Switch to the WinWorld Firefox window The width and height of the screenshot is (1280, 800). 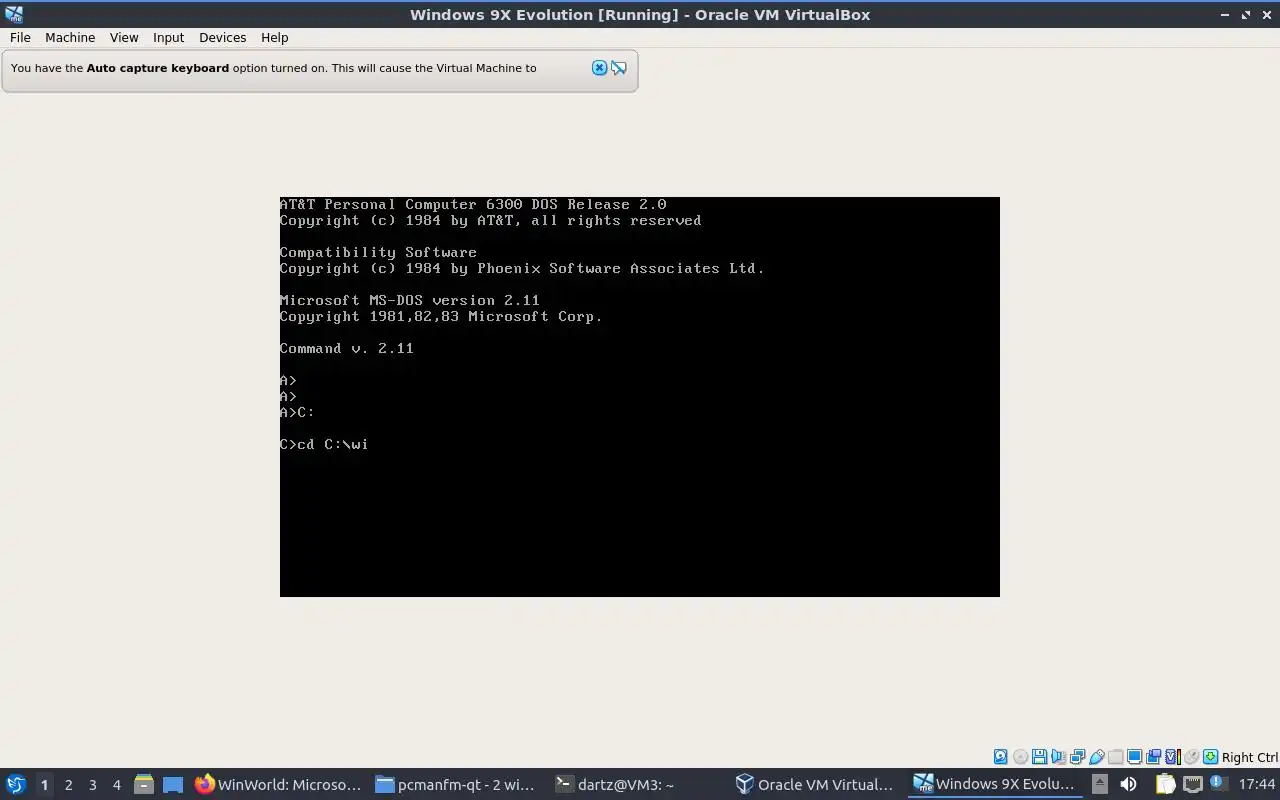pyautogui.click(x=279, y=784)
